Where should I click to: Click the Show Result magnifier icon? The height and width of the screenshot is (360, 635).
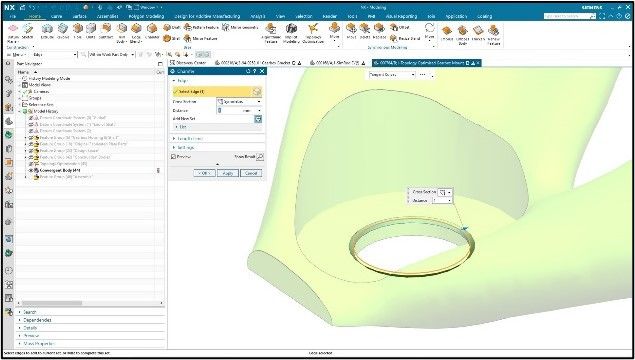[x=260, y=157]
